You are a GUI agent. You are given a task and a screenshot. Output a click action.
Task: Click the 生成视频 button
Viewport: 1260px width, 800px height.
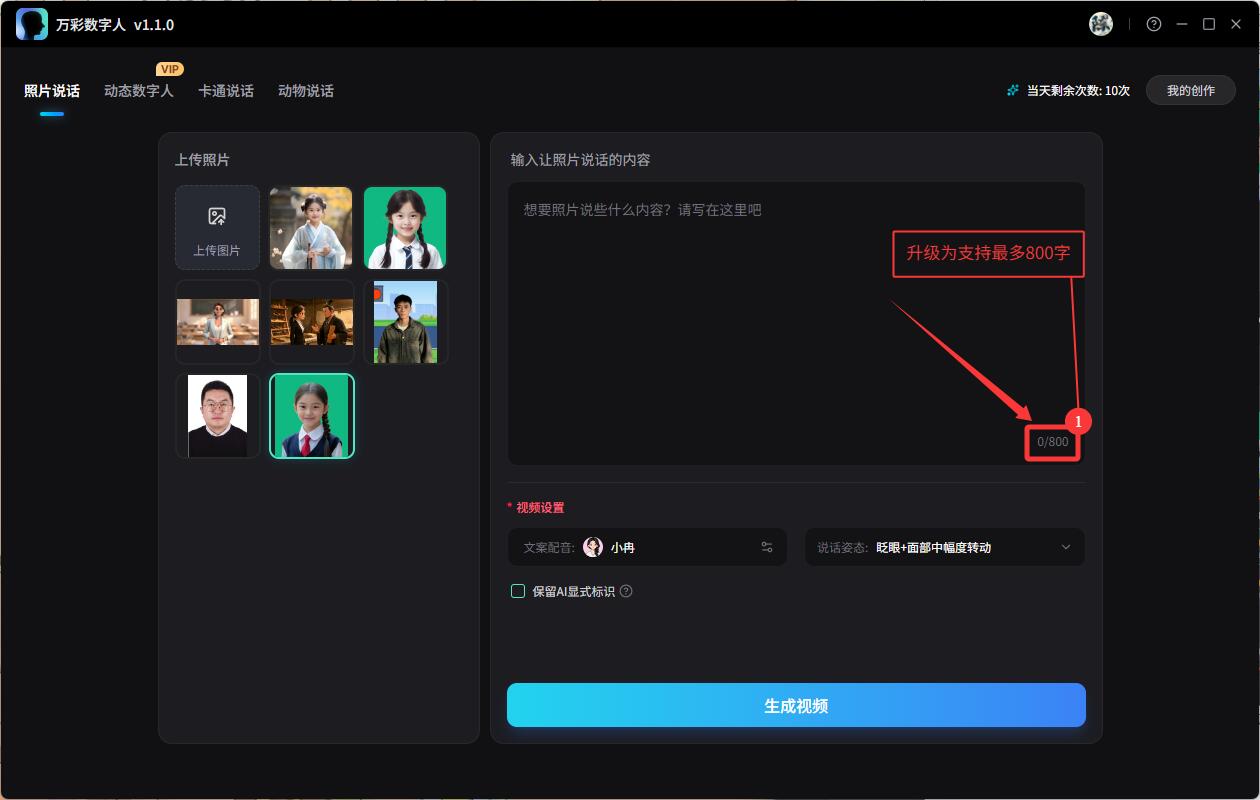(x=796, y=705)
